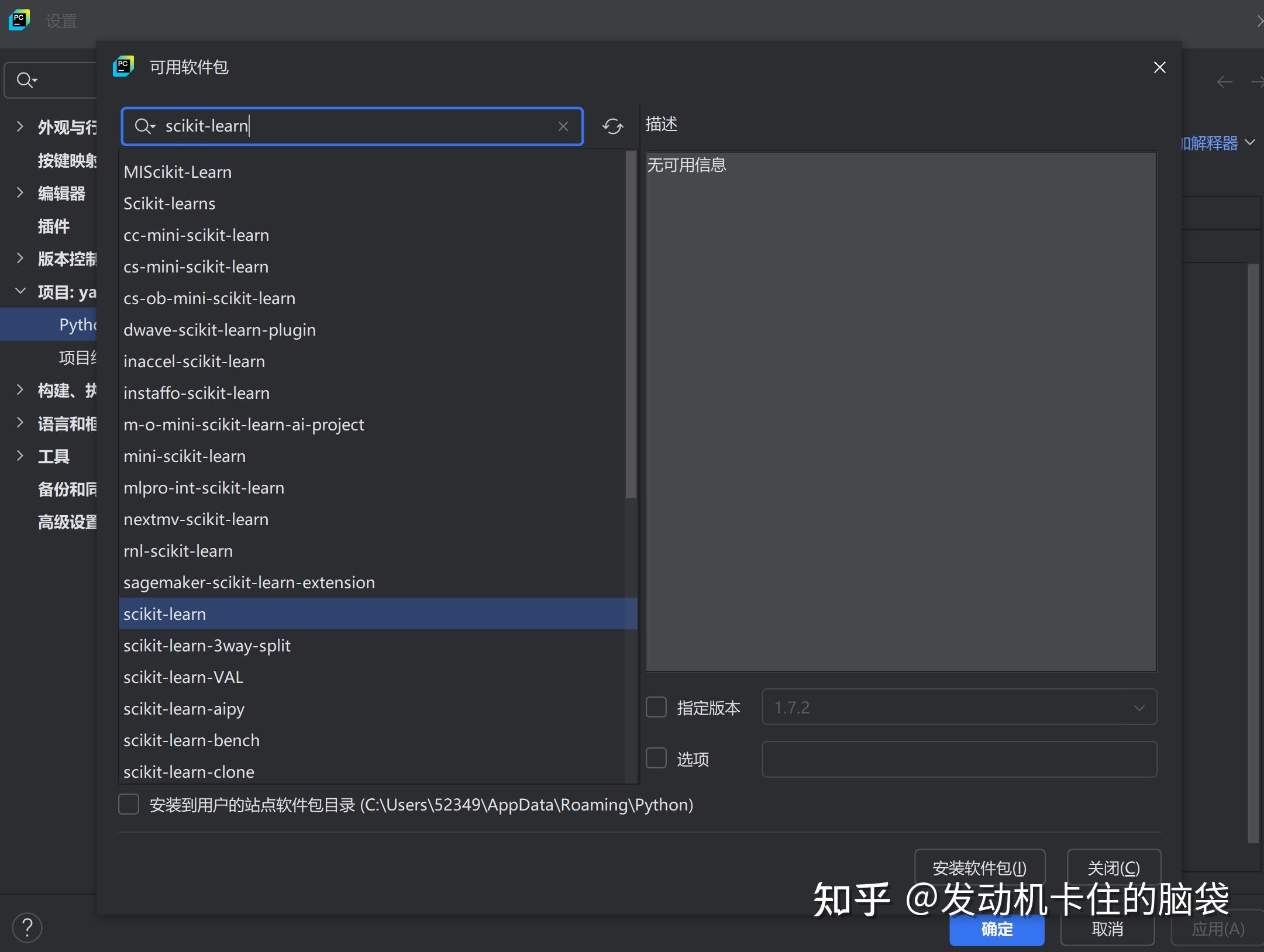Select Python interpreter item in settings tree
1264x952 pixels.
[x=49, y=325]
